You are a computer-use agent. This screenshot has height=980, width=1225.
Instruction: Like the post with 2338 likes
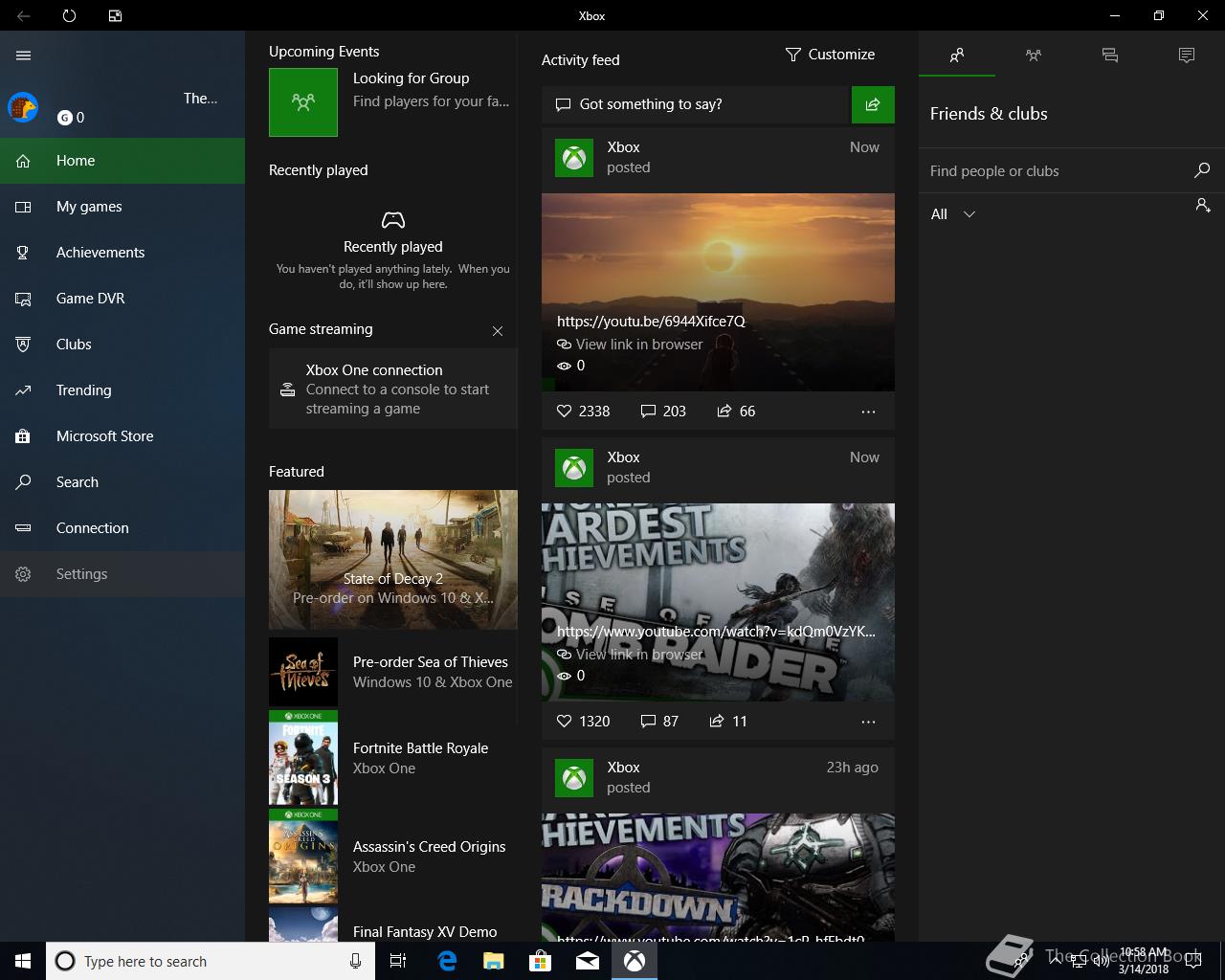583,412
